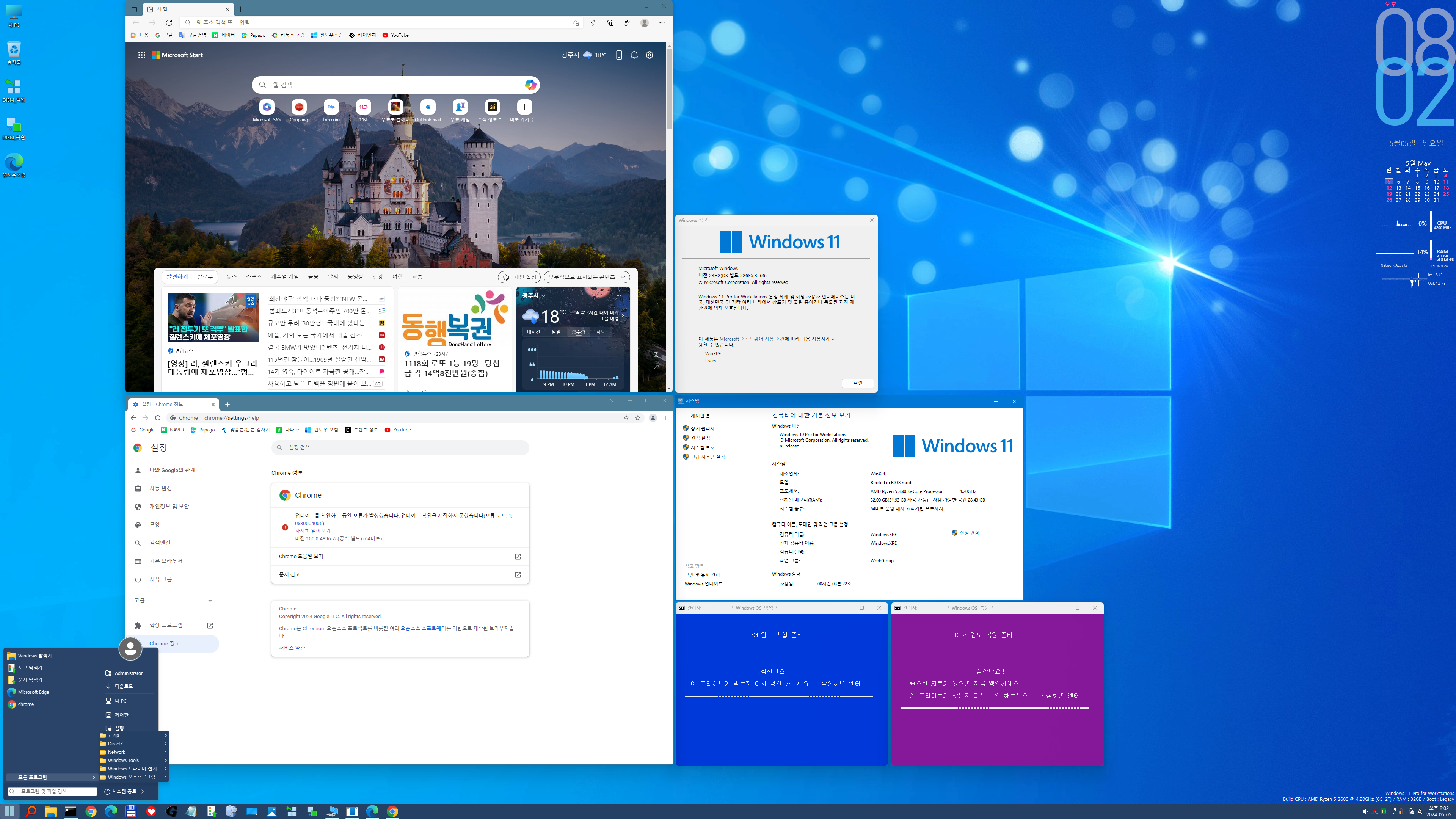Viewport: 1456px width, 819px height.
Task: Open 서비스 약관 link in Chrome
Action: pos(292,648)
